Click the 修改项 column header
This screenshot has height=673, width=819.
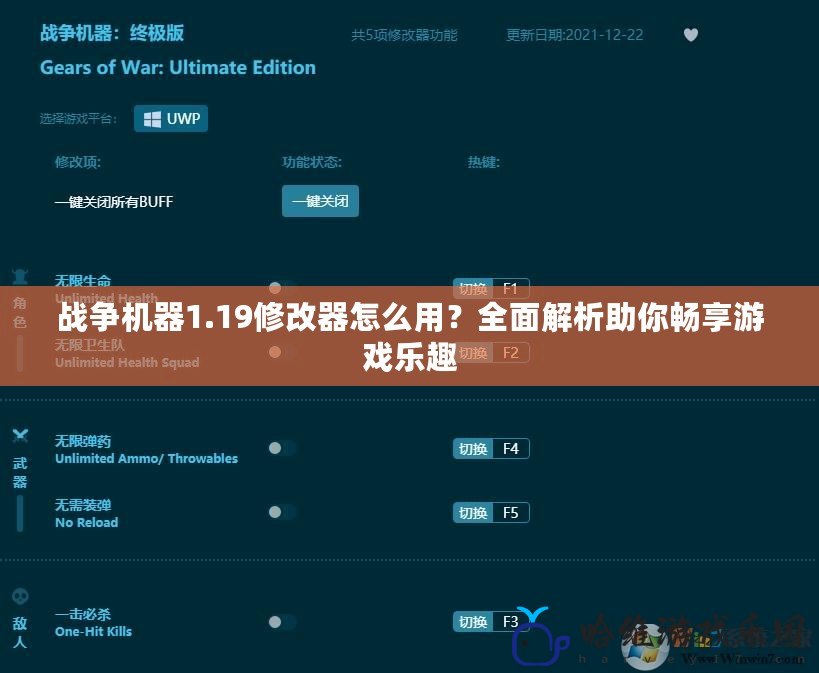[x=78, y=162]
